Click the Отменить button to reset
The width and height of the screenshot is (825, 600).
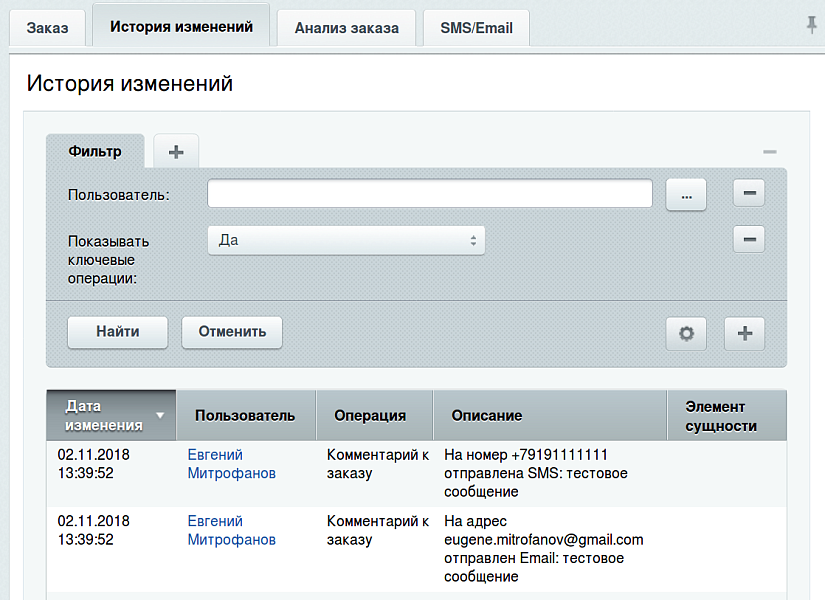pyautogui.click(x=231, y=332)
